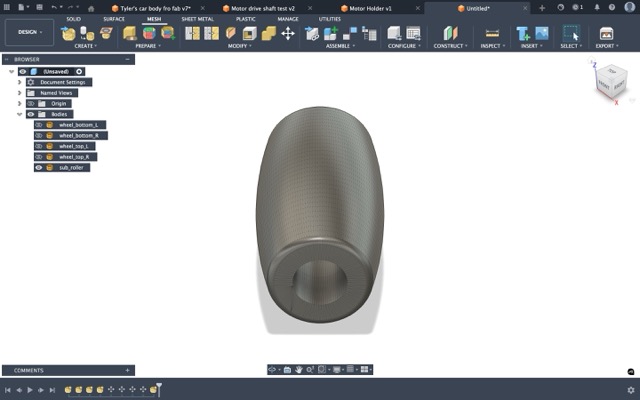Click the Insert Component icon in Assemble

(312, 33)
